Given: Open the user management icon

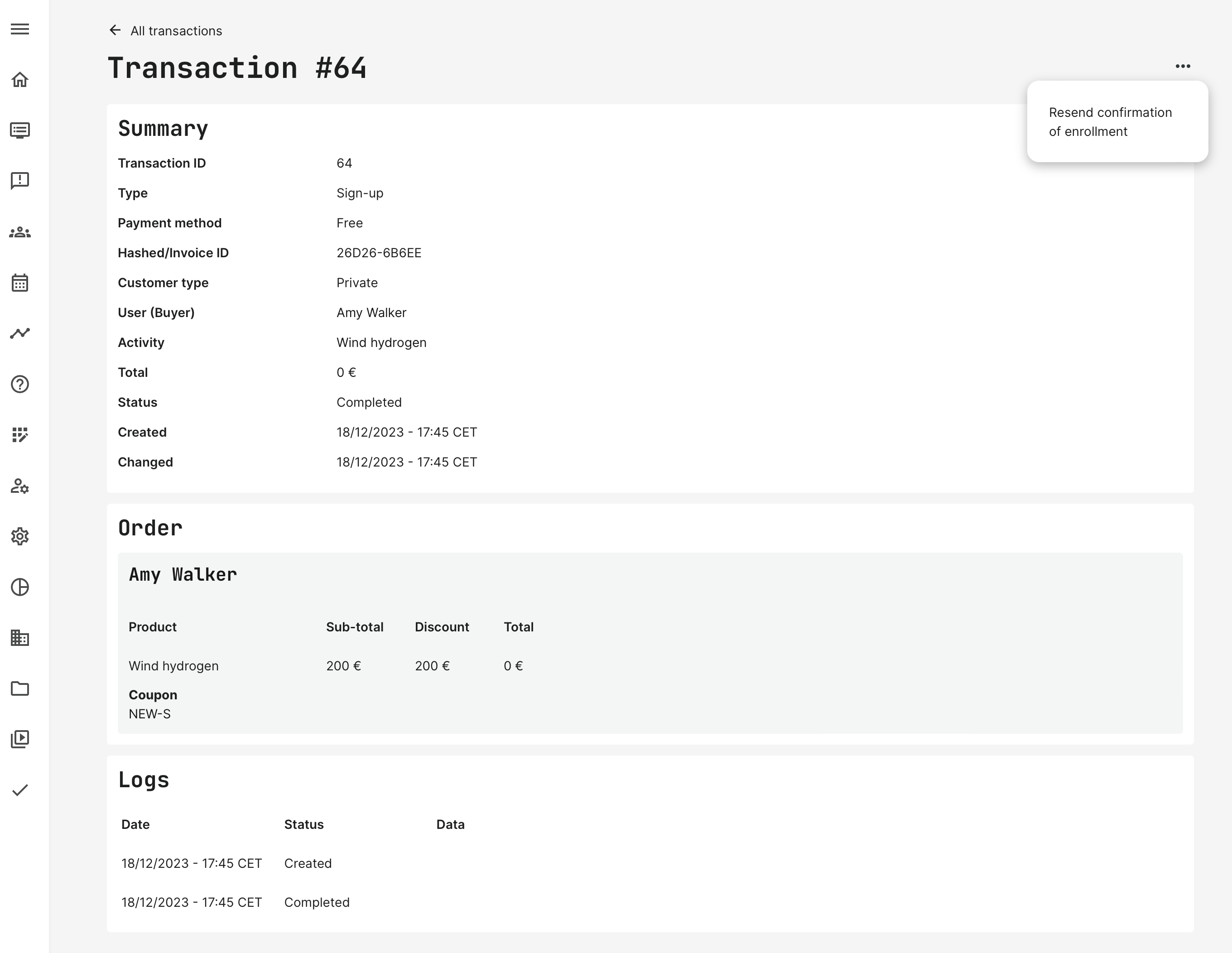Looking at the screenshot, I should 20,486.
